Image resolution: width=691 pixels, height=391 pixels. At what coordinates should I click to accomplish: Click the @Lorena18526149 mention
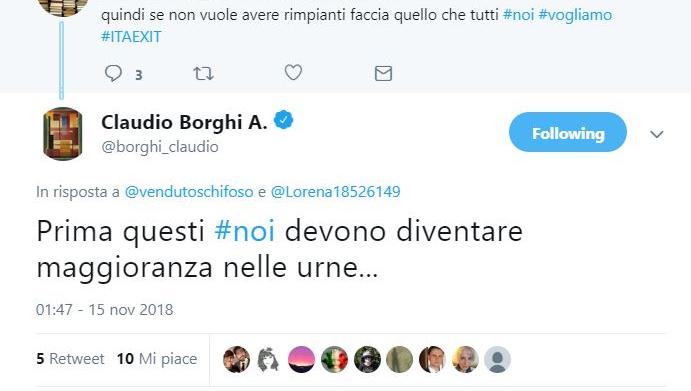point(335,192)
